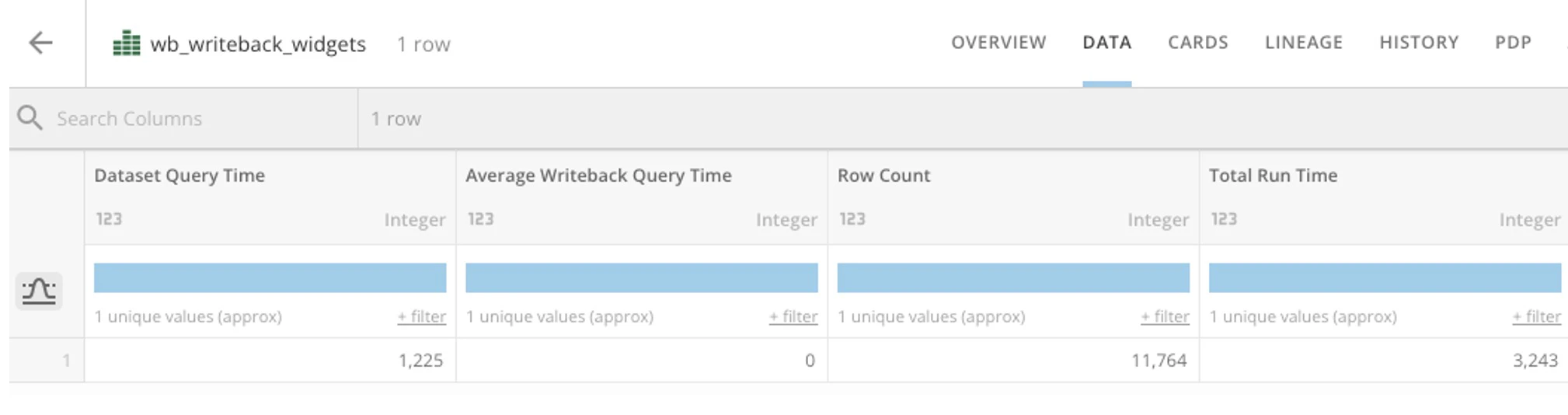Viewport: 1568px width, 415px height.
Task: Add filter on Dataset Query Time column
Action: pos(422,316)
